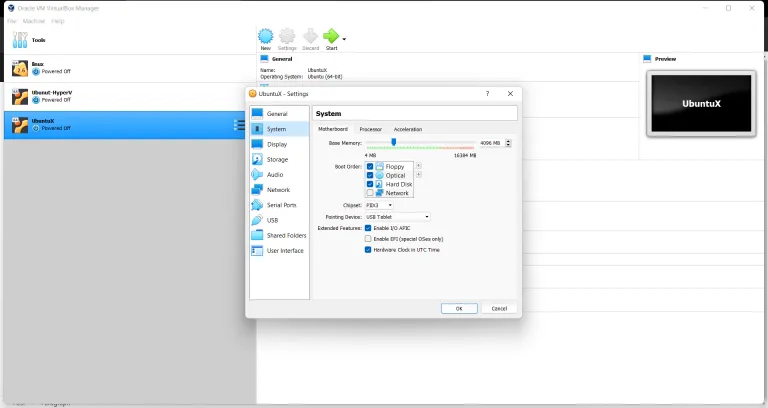Click the UbuntuX VM icon in list

20,125
